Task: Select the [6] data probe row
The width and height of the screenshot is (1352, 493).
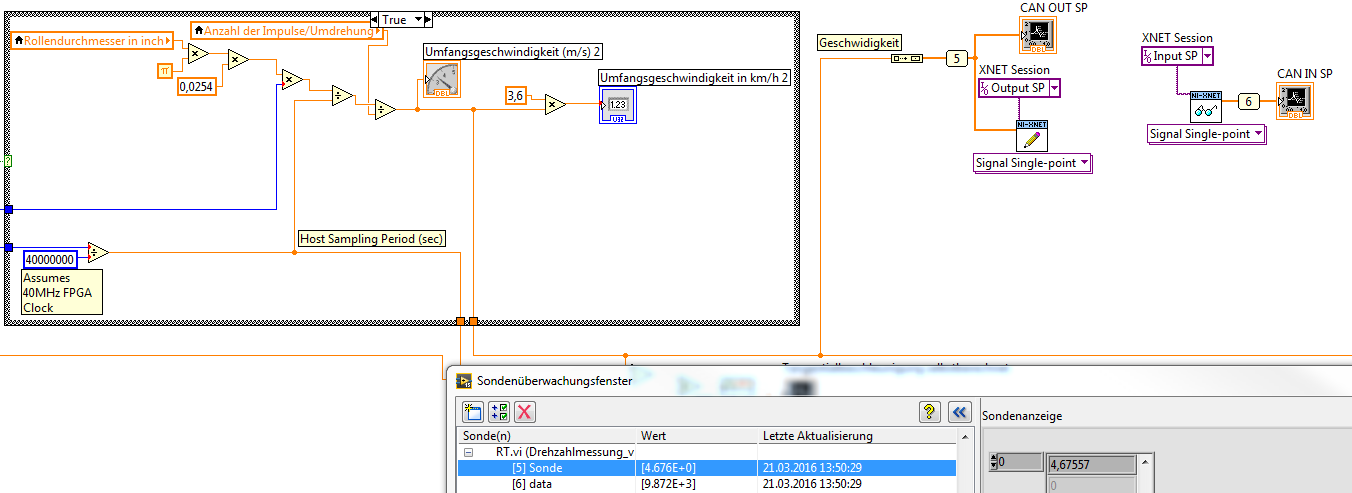Action: coord(708,484)
